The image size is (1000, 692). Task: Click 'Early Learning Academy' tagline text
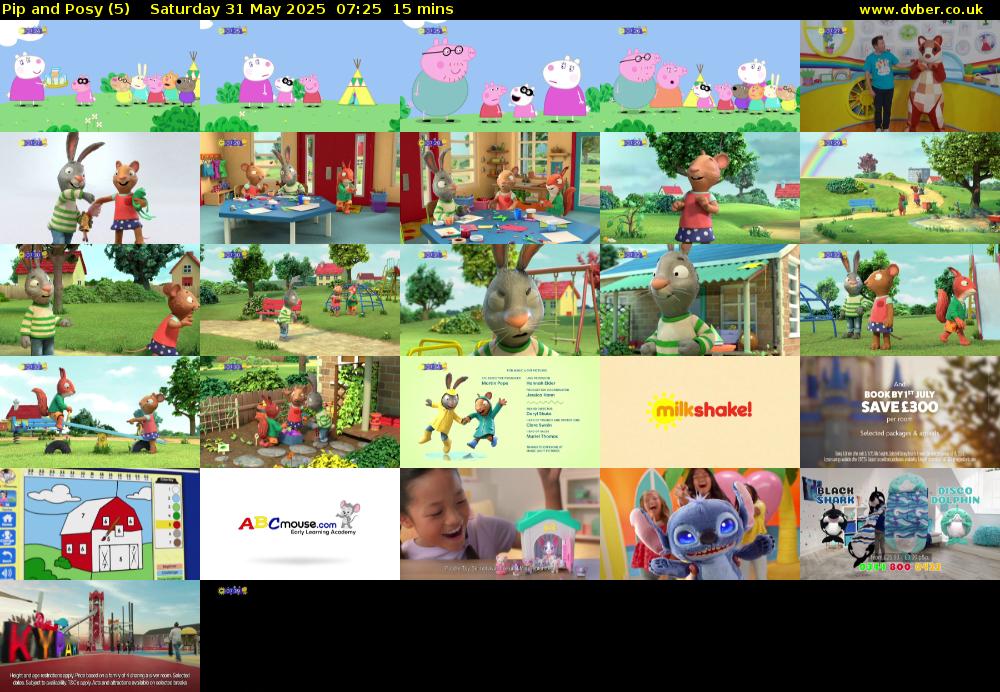322,531
